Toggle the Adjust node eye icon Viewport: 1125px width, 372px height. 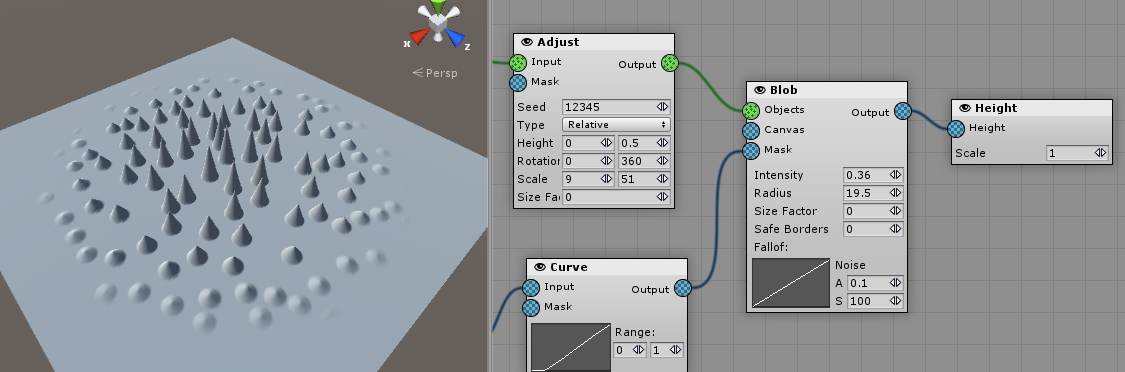pyautogui.click(x=527, y=42)
